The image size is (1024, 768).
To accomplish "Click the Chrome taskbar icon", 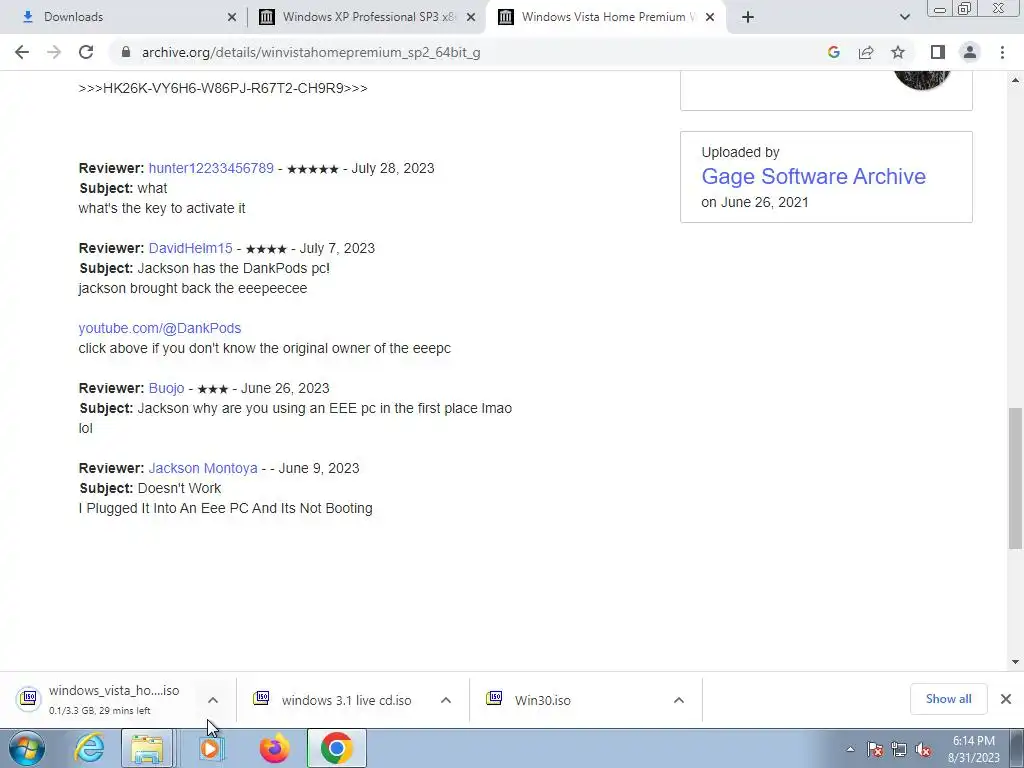I will pyautogui.click(x=336, y=748).
